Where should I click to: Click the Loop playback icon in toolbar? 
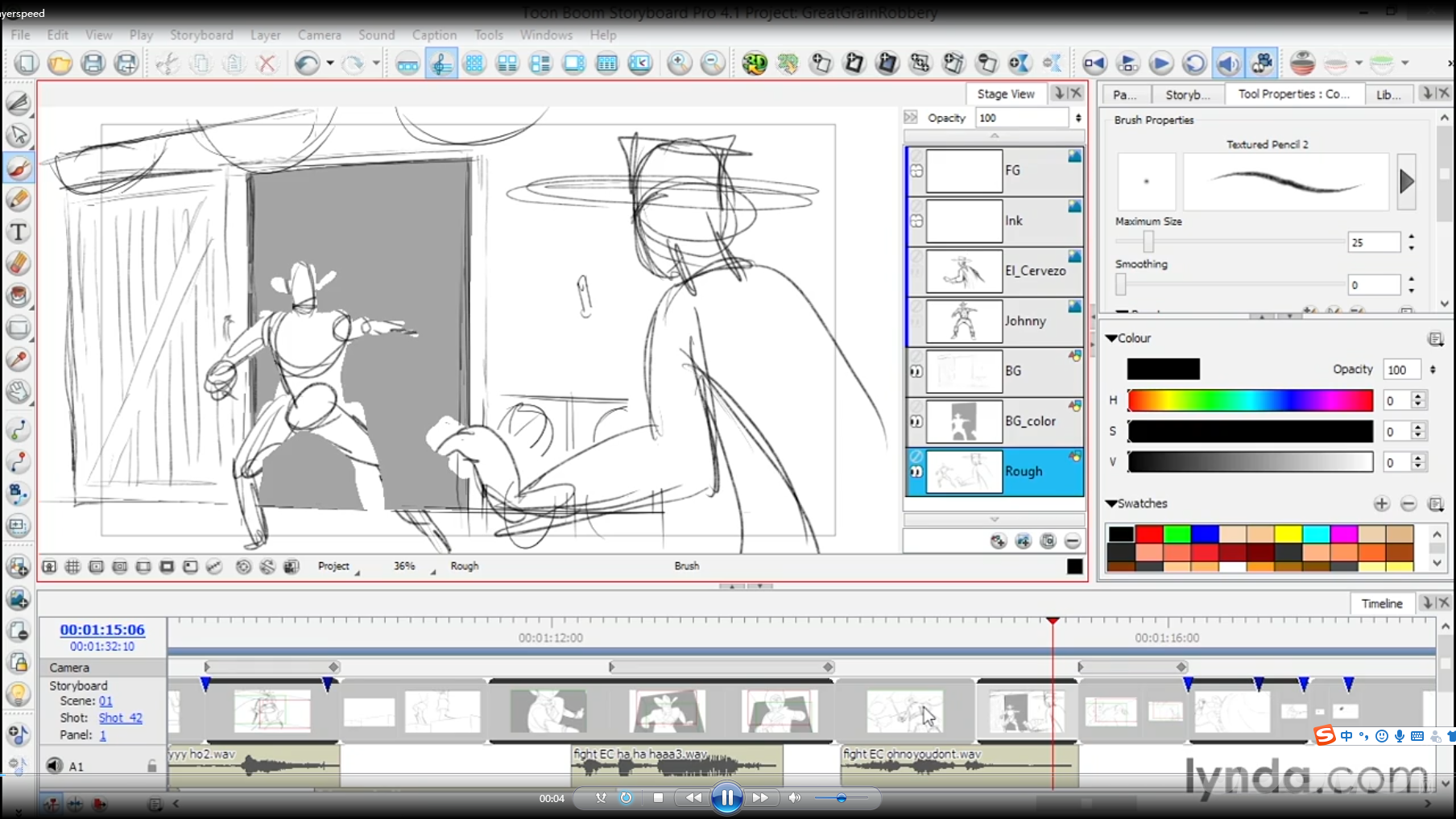click(x=1194, y=63)
